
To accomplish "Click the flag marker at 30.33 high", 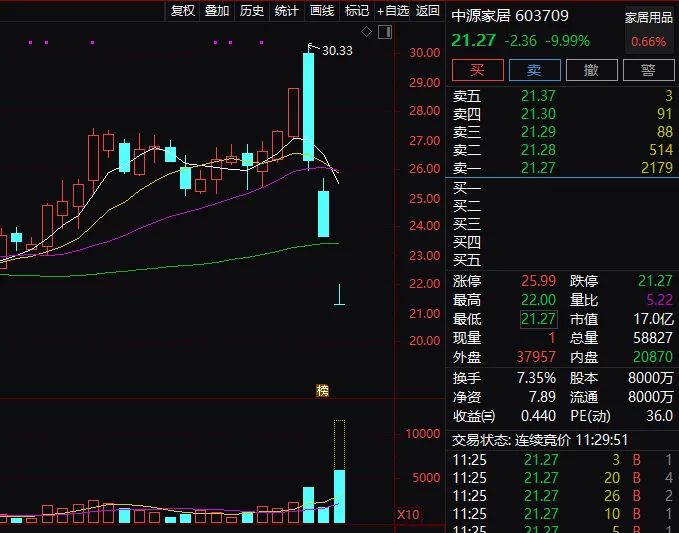I will click(311, 47).
